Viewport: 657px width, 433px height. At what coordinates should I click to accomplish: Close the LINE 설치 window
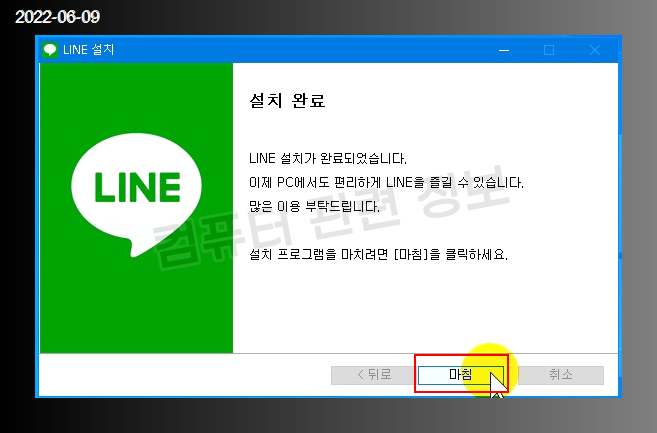click(595, 50)
